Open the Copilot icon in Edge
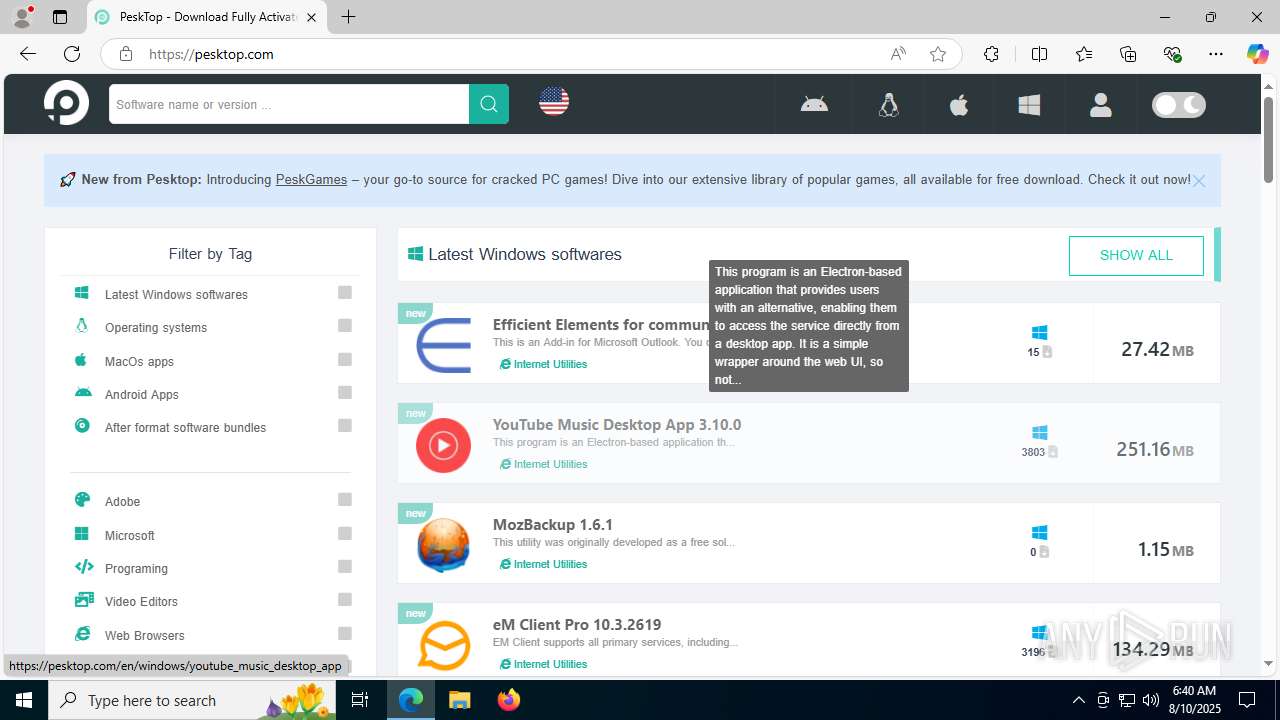 click(x=1257, y=54)
